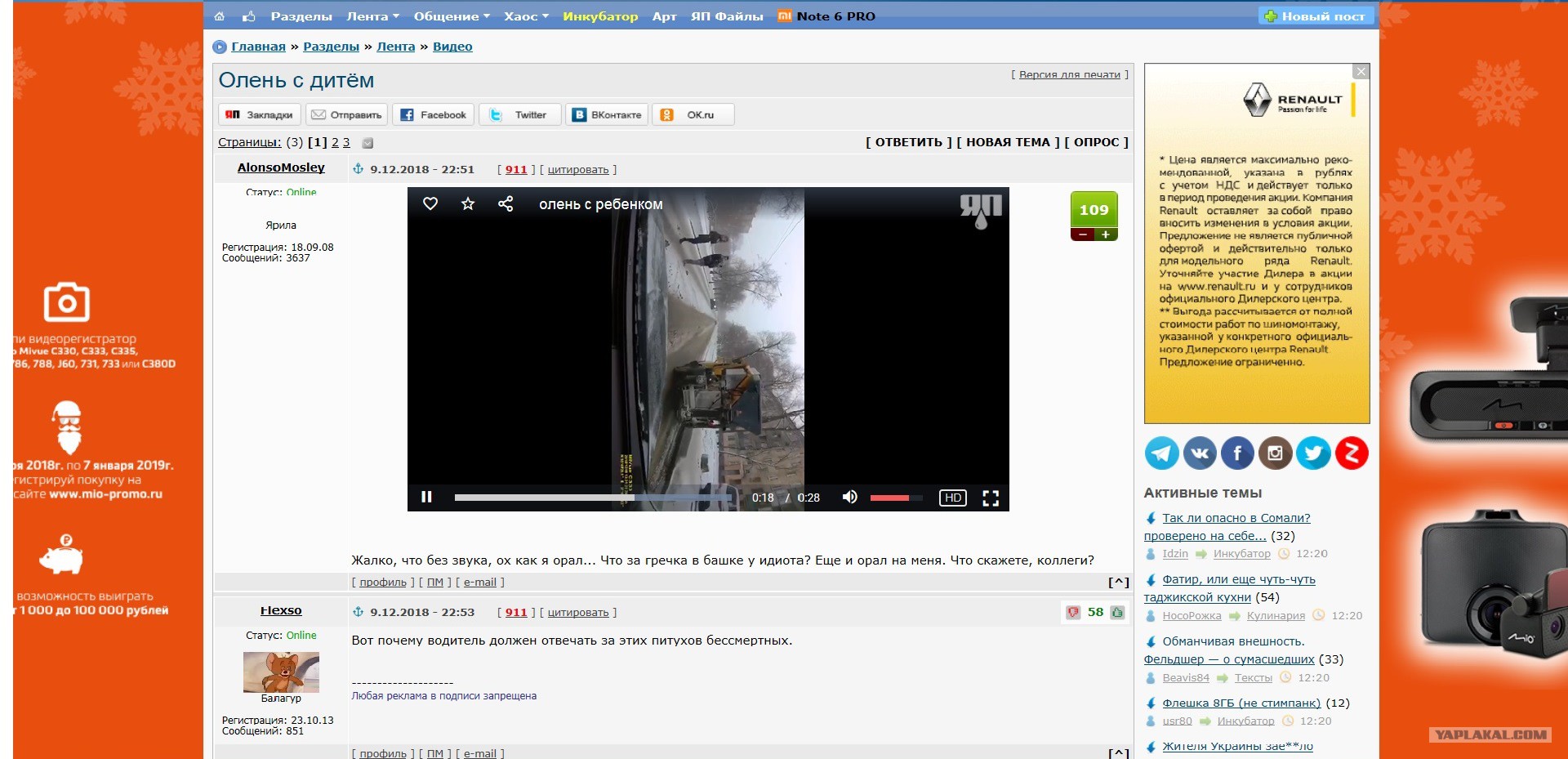
Task: Open the Разделы item in the top navigation bar
Action: pos(301,16)
